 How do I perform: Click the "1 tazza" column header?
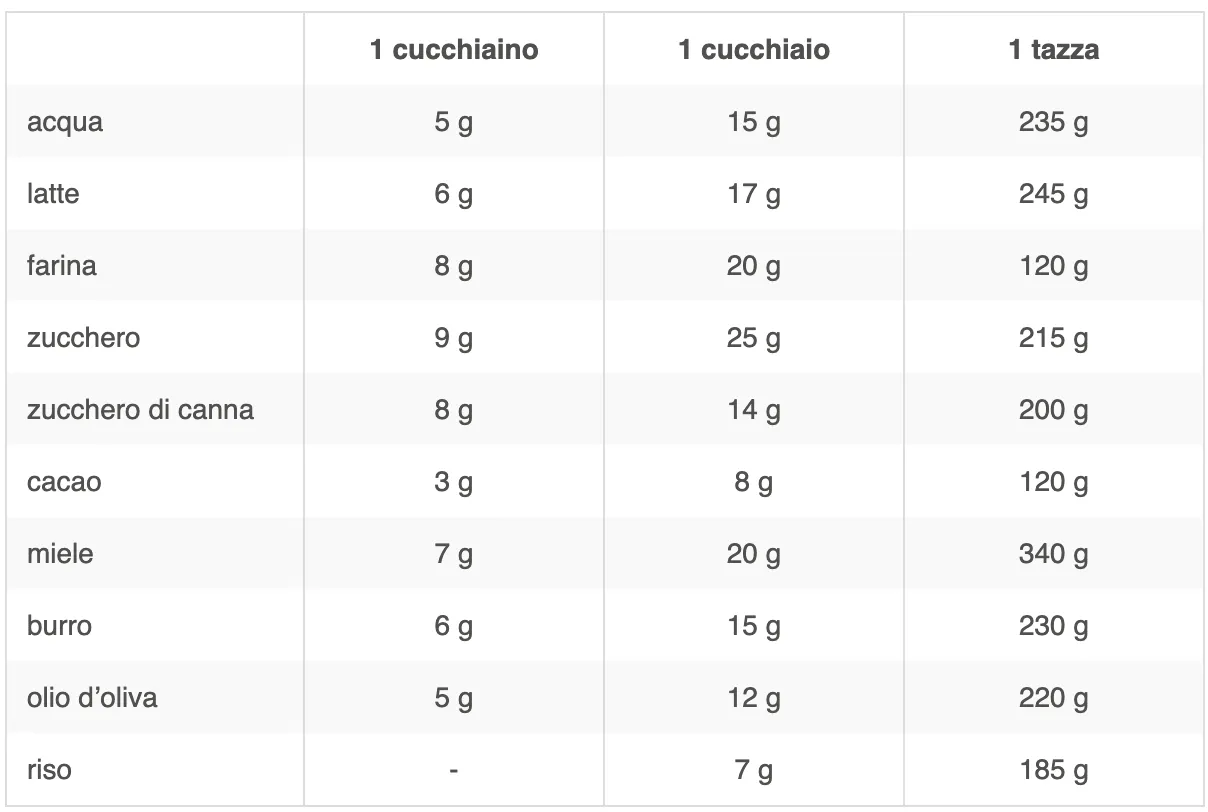[1053, 50]
